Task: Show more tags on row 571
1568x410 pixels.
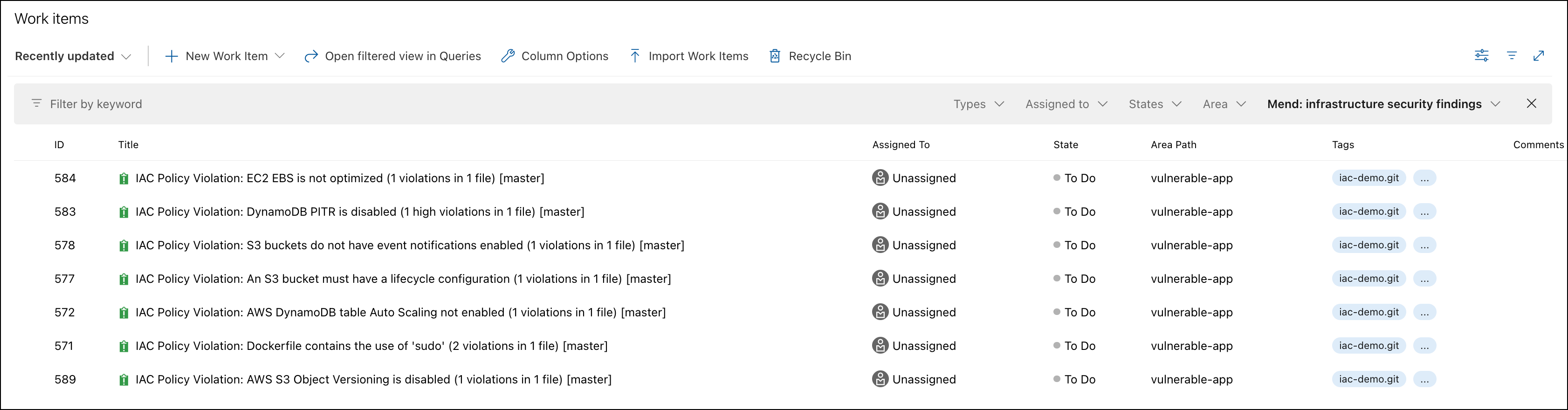Action: 1424,346
